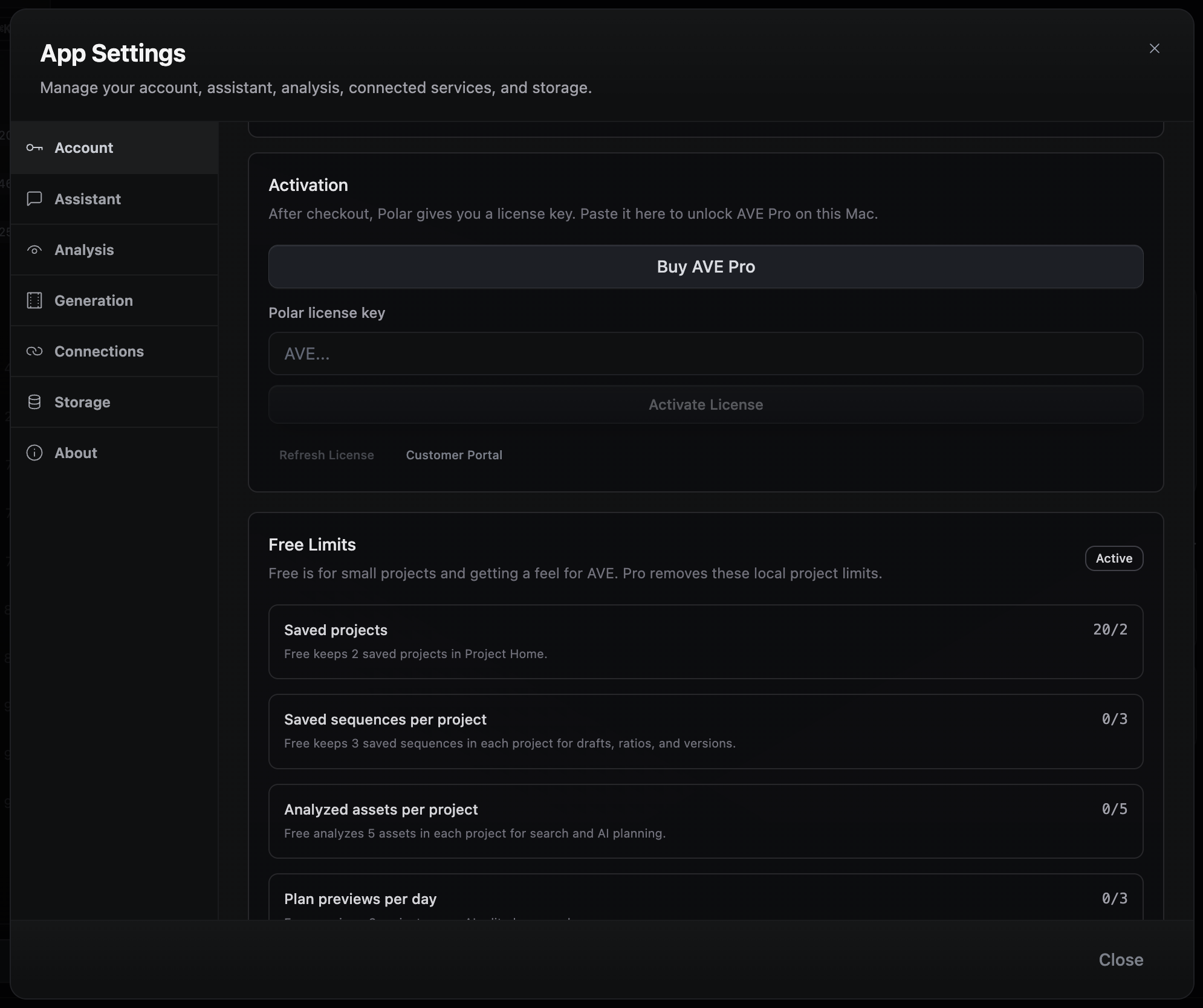Image resolution: width=1203 pixels, height=1008 pixels.
Task: Open the Storage tab
Action: [x=114, y=402]
